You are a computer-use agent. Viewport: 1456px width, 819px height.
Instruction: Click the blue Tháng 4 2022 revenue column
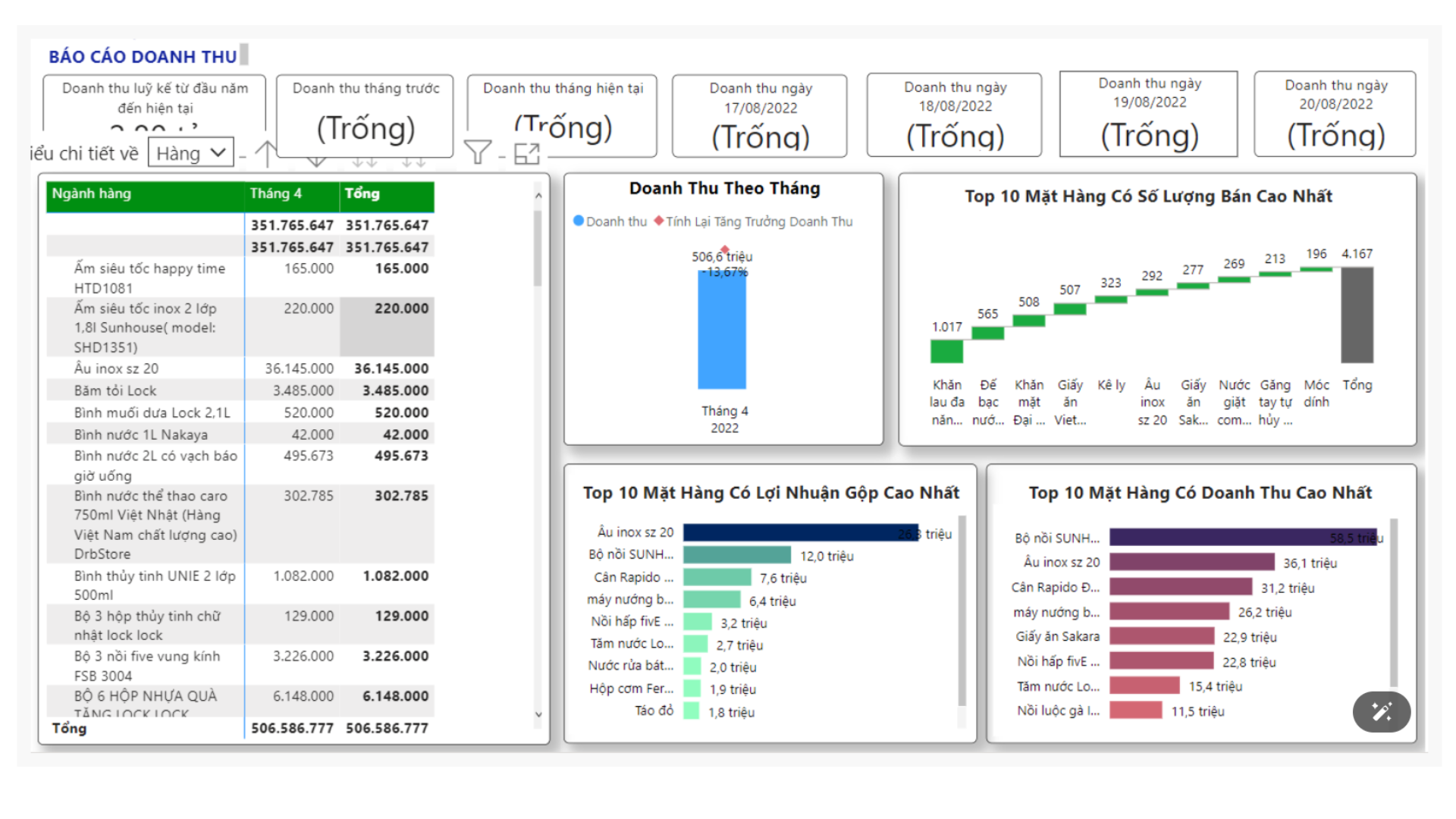(x=722, y=329)
